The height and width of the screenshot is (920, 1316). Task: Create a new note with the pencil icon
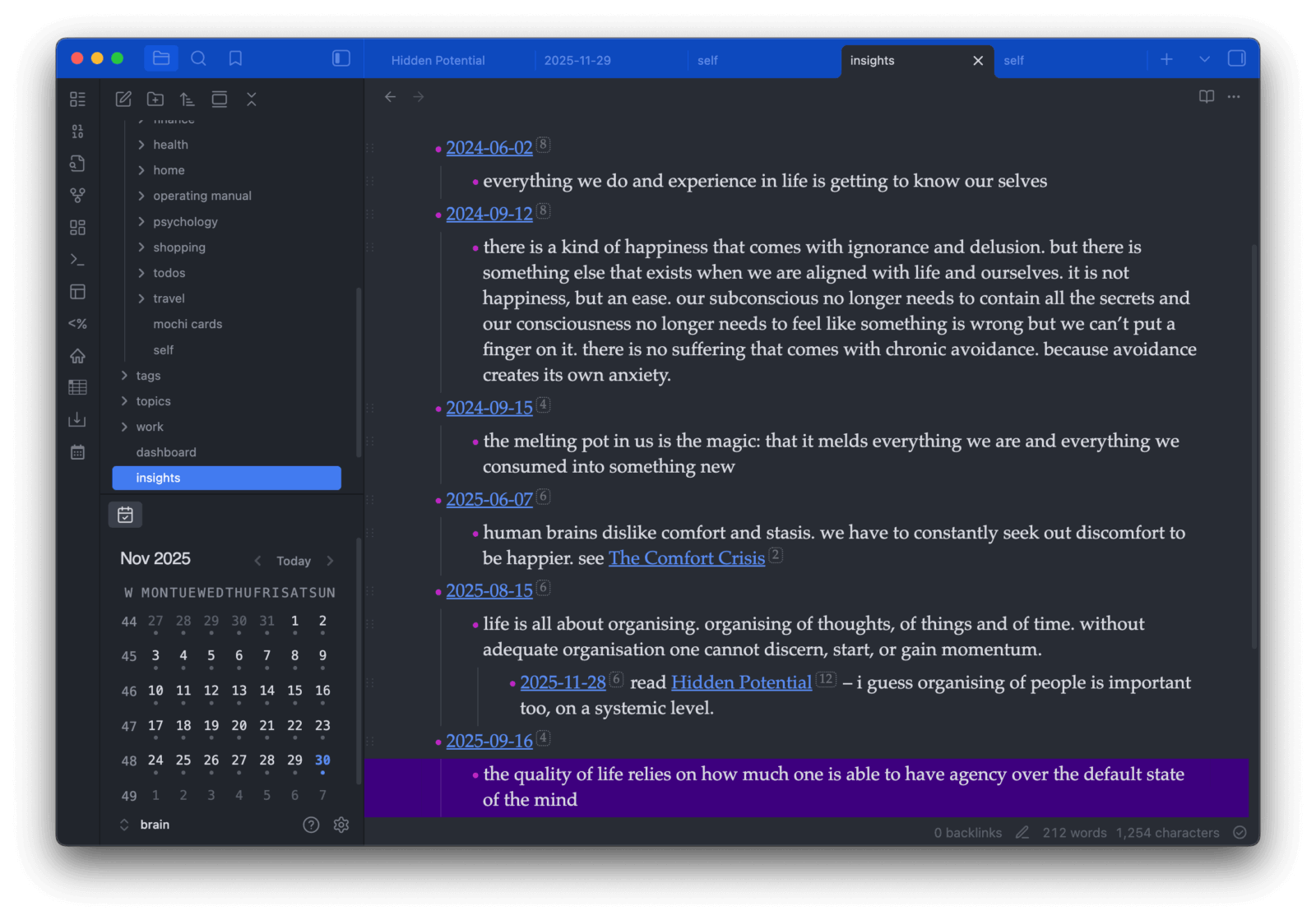click(123, 99)
